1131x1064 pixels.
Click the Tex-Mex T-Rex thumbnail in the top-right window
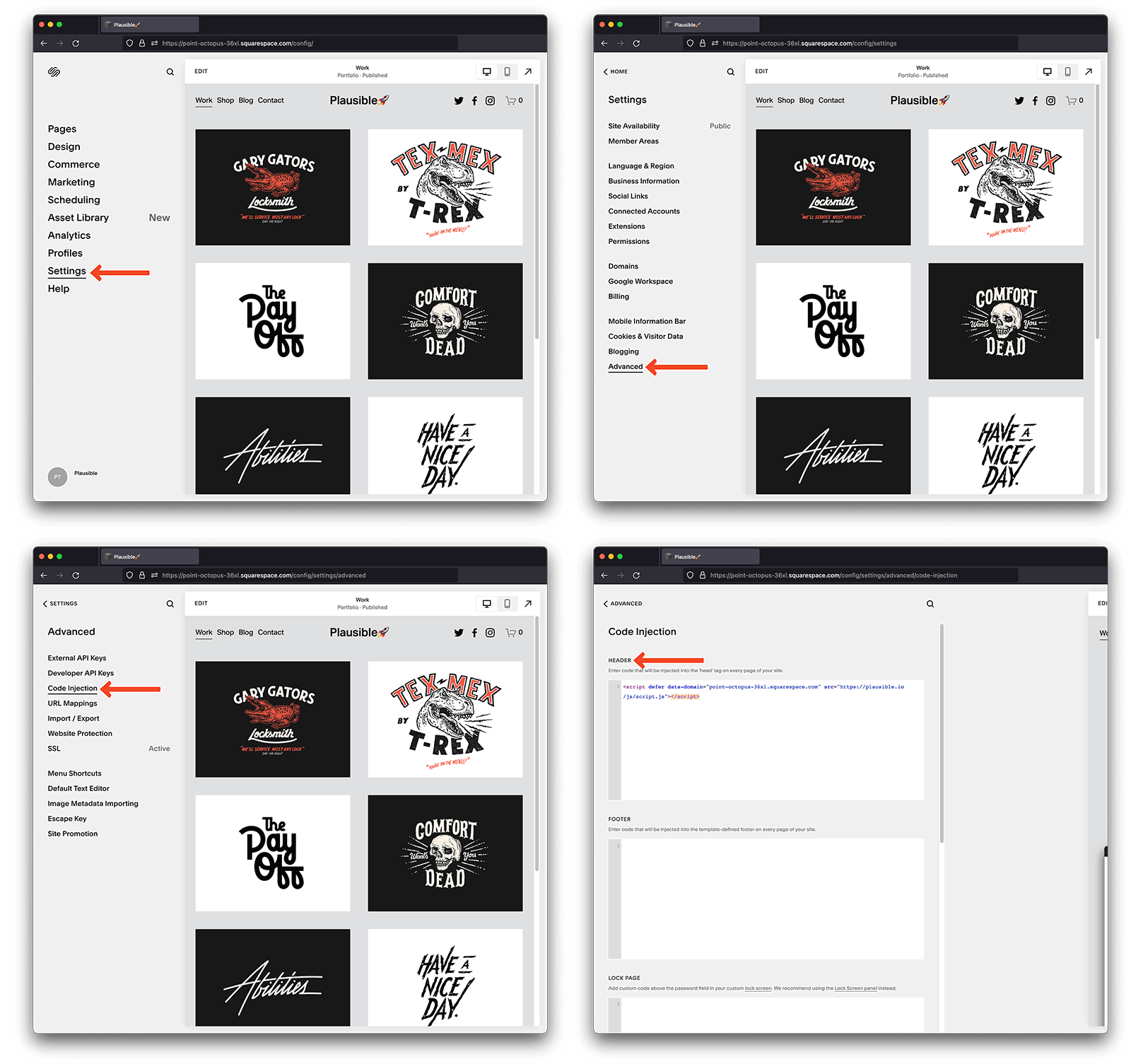1005,187
